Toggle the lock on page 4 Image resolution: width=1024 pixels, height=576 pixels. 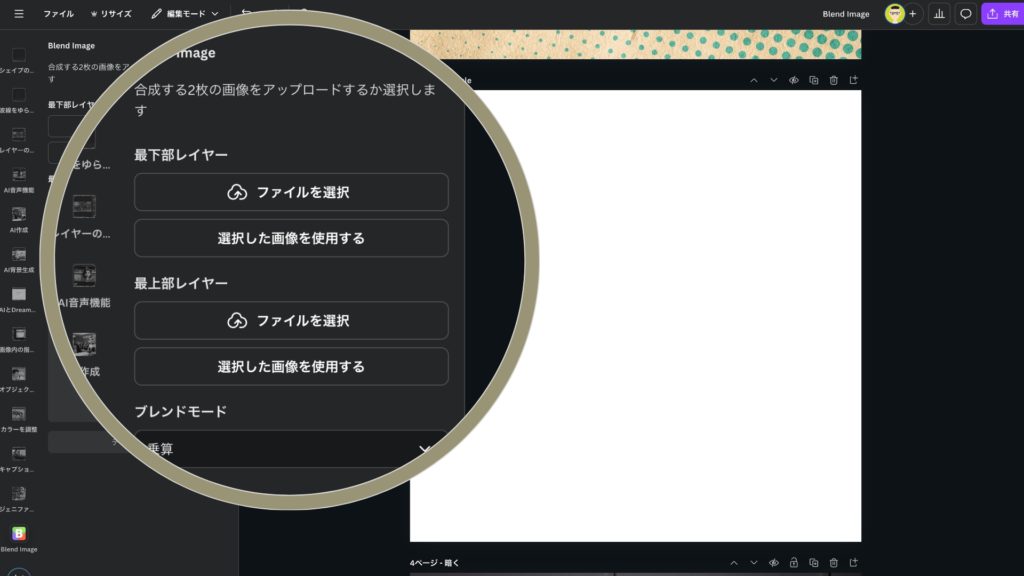coord(793,563)
